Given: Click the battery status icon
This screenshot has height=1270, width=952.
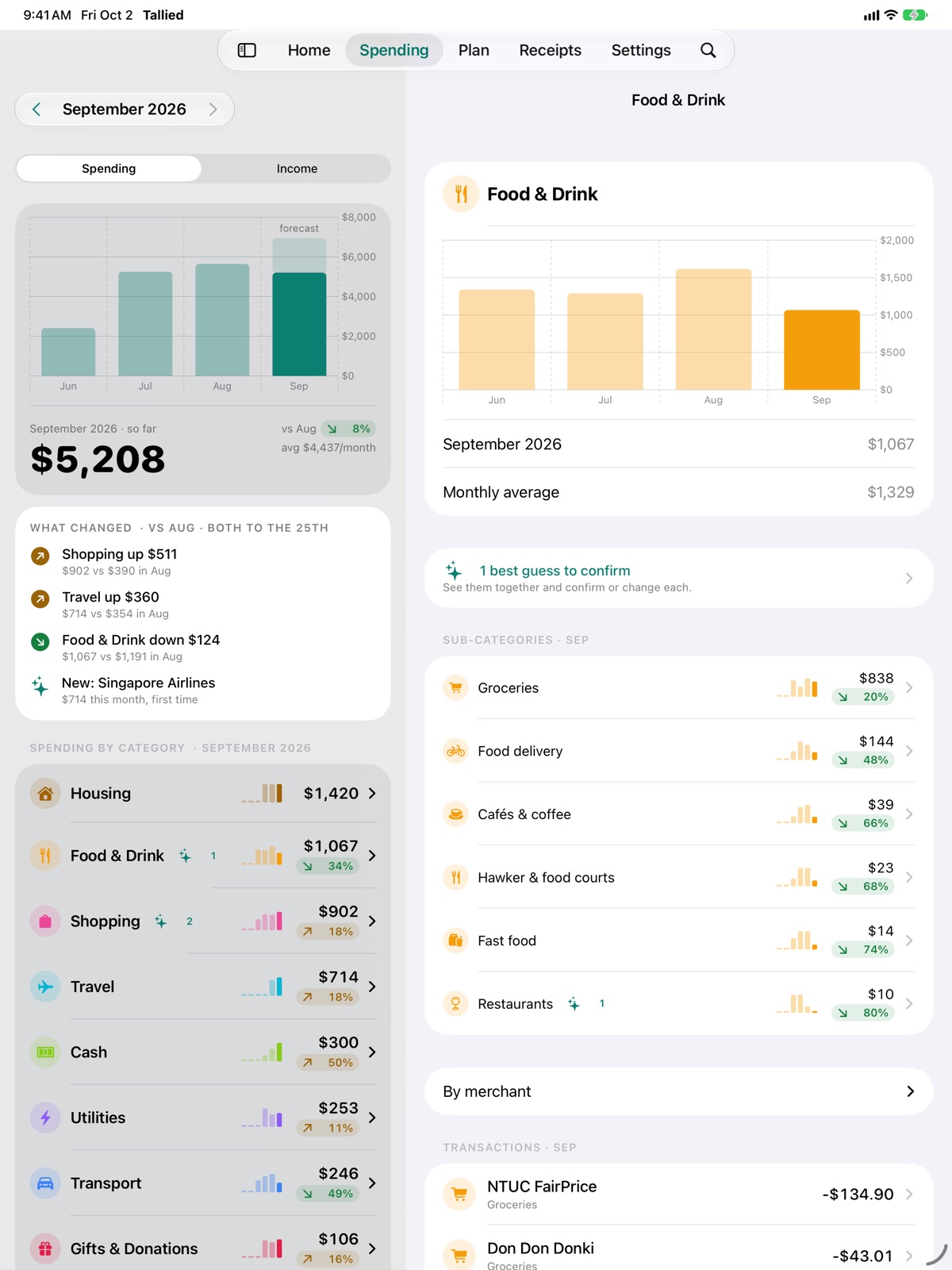Looking at the screenshot, I should click(915, 15).
